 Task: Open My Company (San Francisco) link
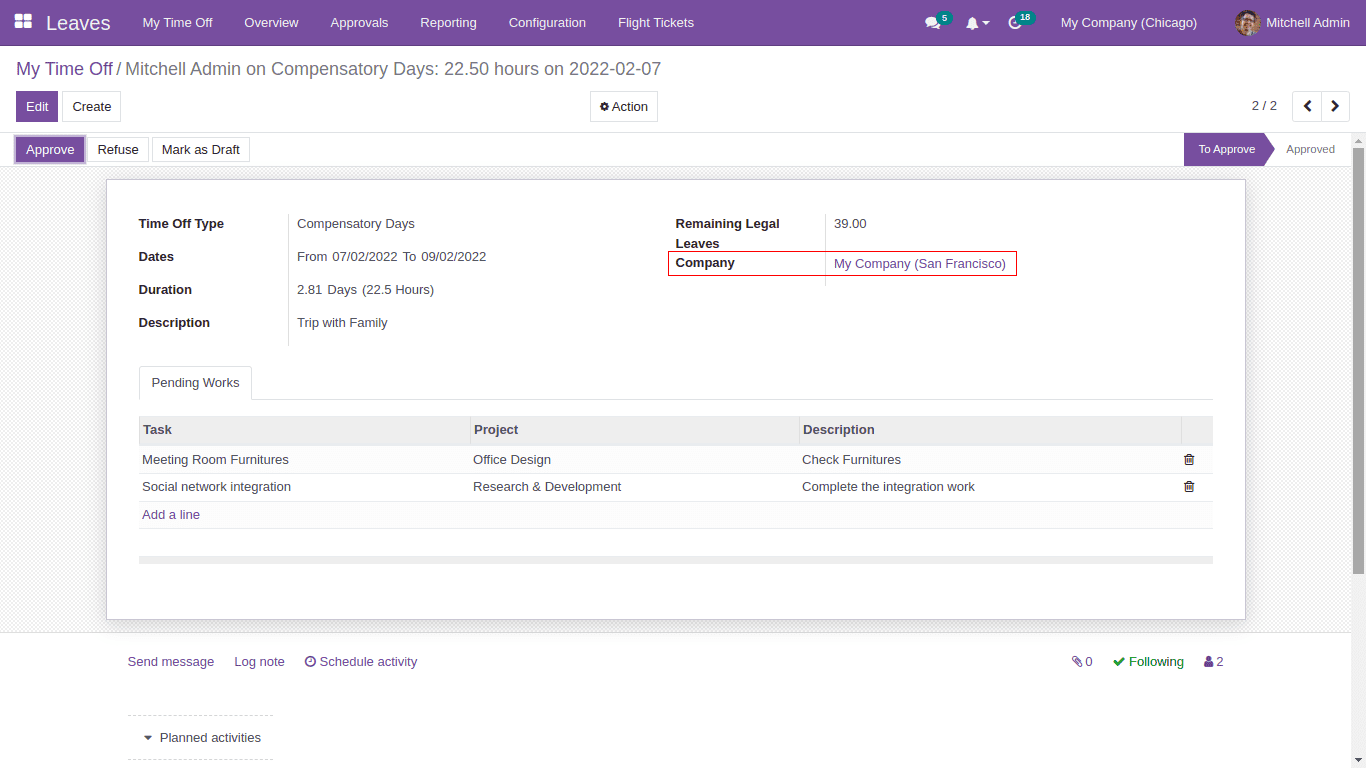919,263
